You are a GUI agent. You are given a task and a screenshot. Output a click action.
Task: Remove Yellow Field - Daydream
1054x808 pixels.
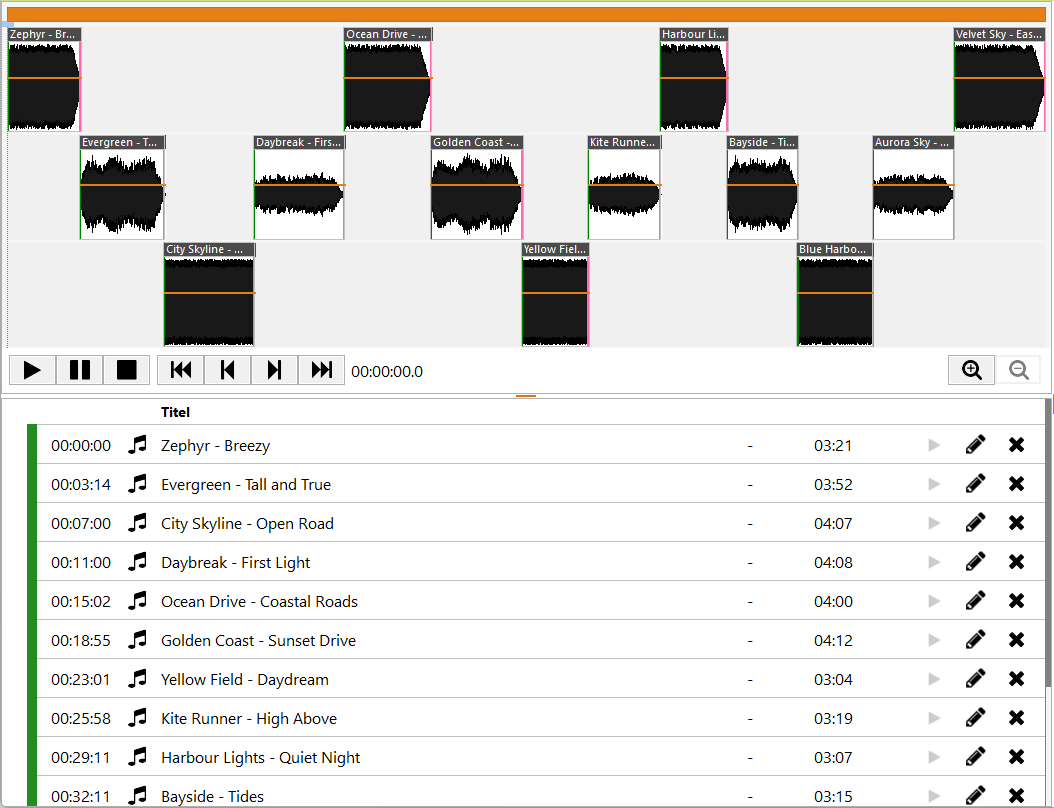point(1016,679)
